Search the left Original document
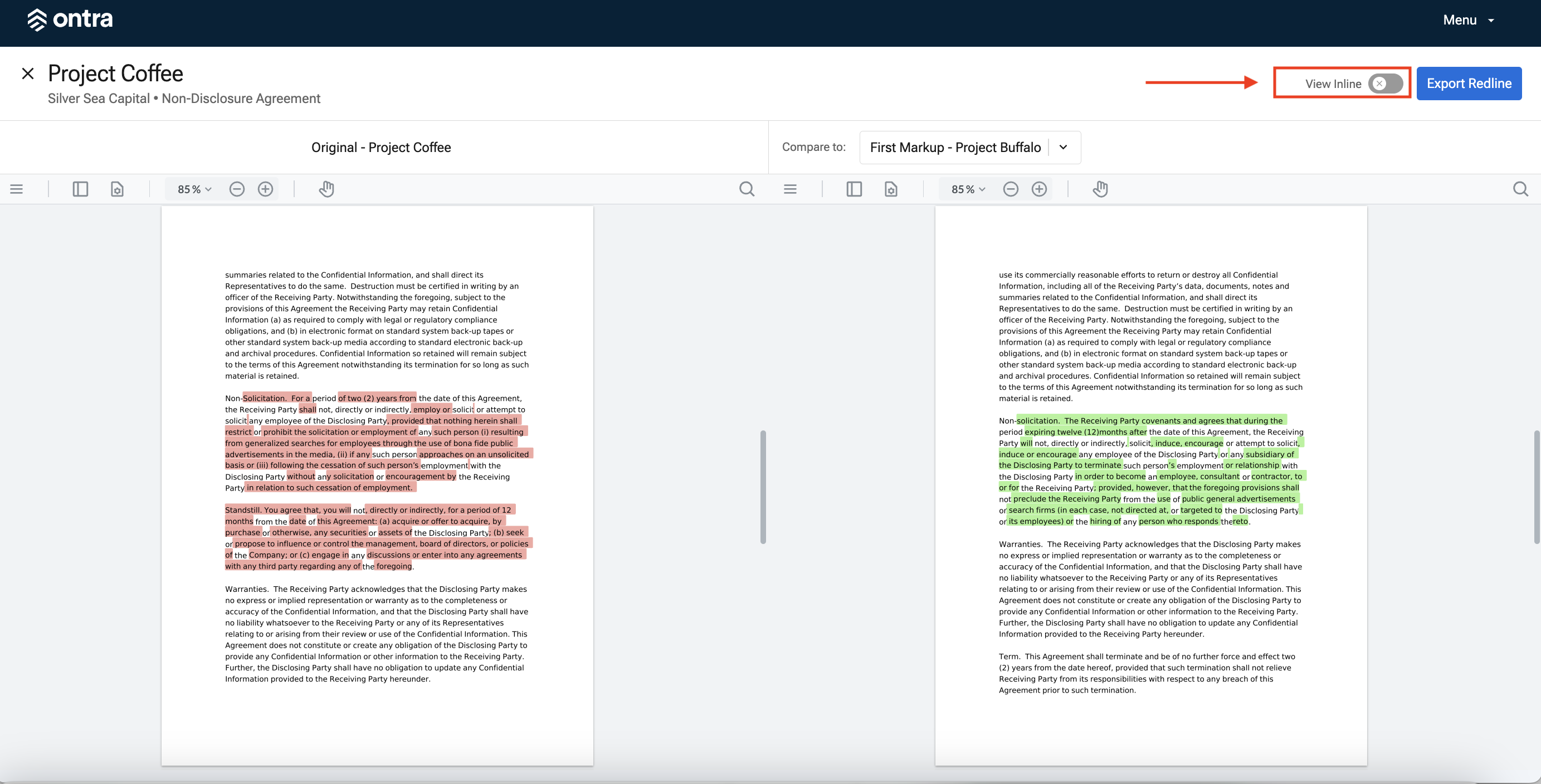Viewport: 1541px width, 784px height. point(747,189)
